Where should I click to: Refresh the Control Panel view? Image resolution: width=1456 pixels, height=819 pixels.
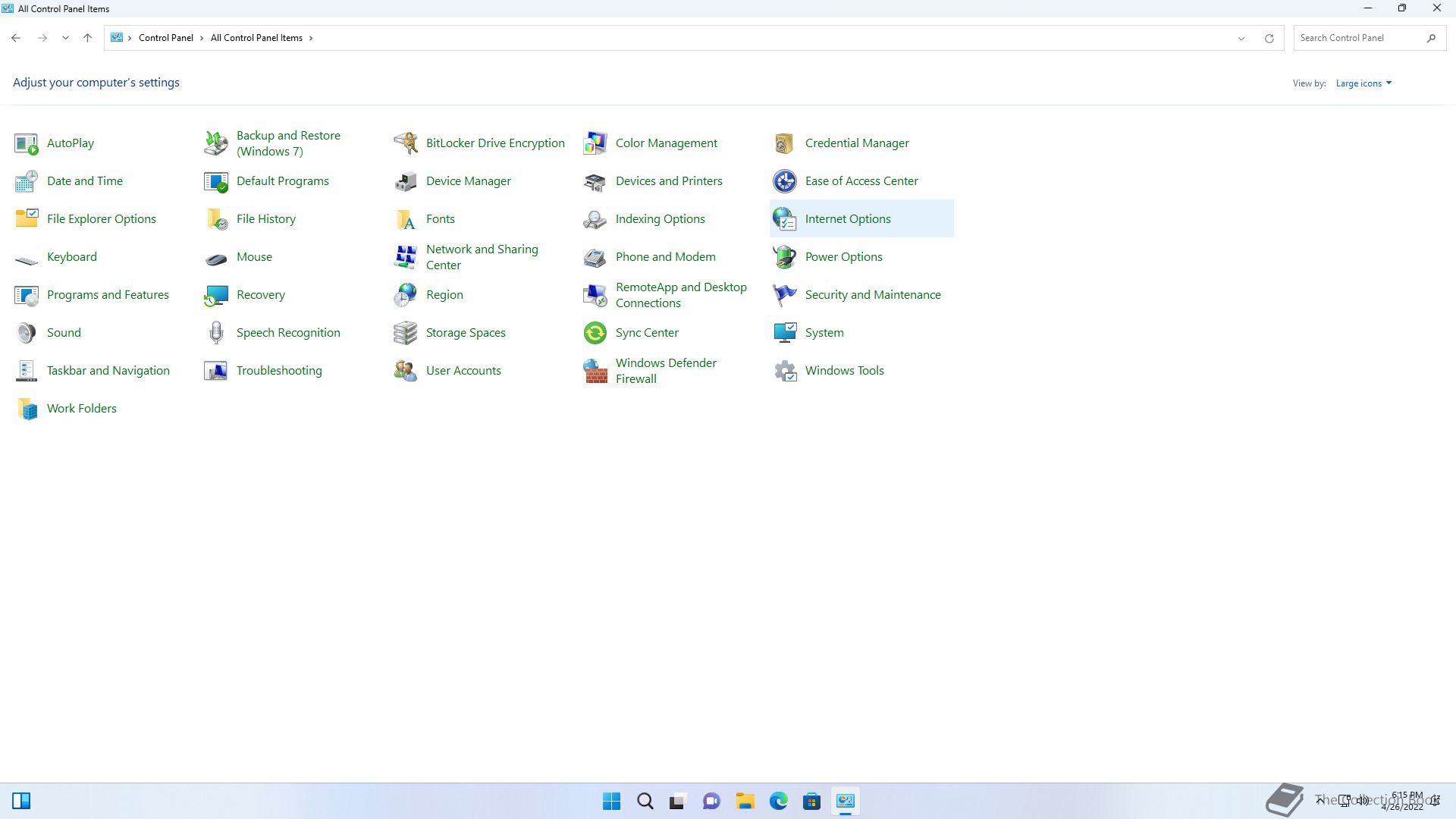point(1269,39)
